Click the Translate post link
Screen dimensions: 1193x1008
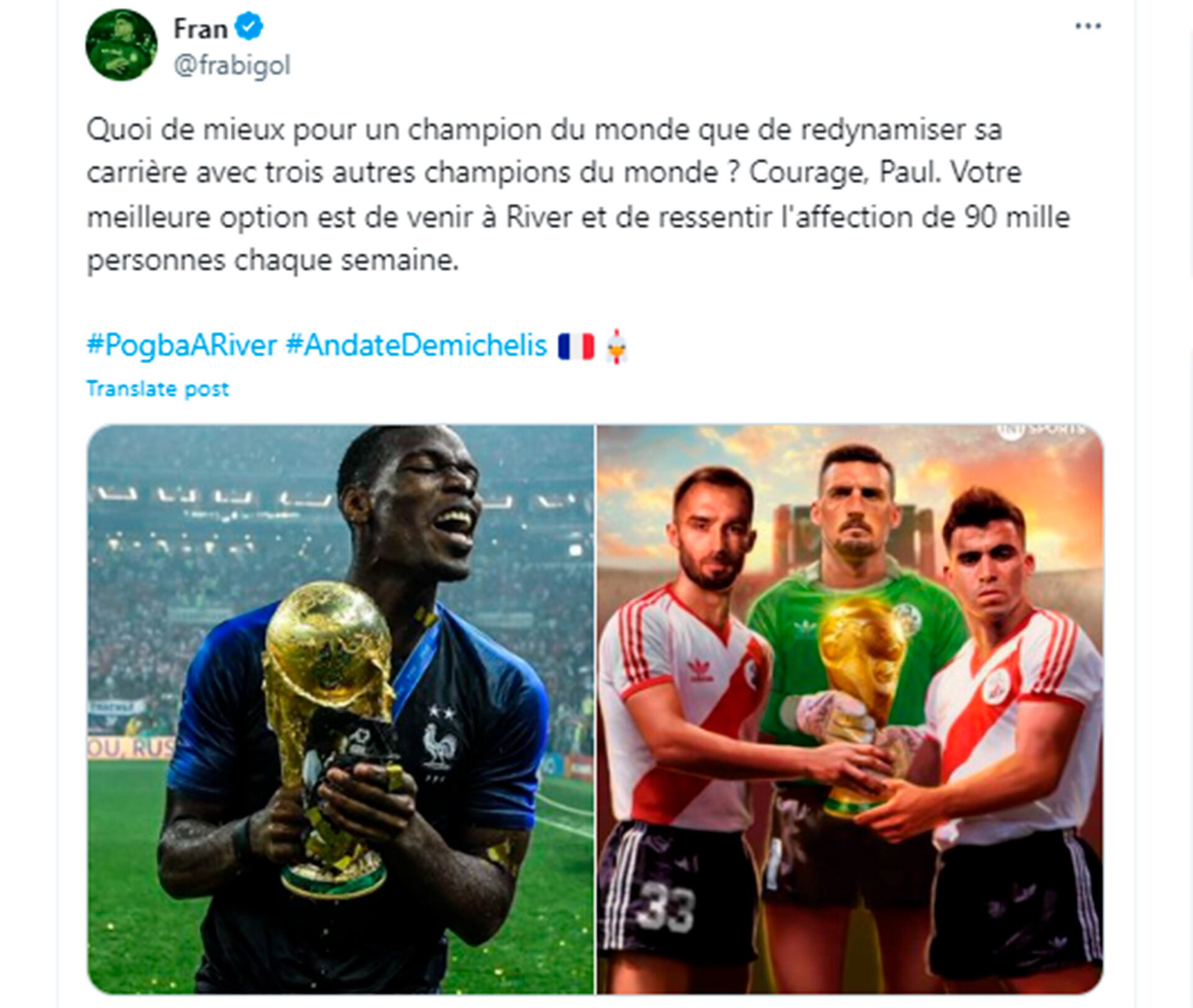158,389
